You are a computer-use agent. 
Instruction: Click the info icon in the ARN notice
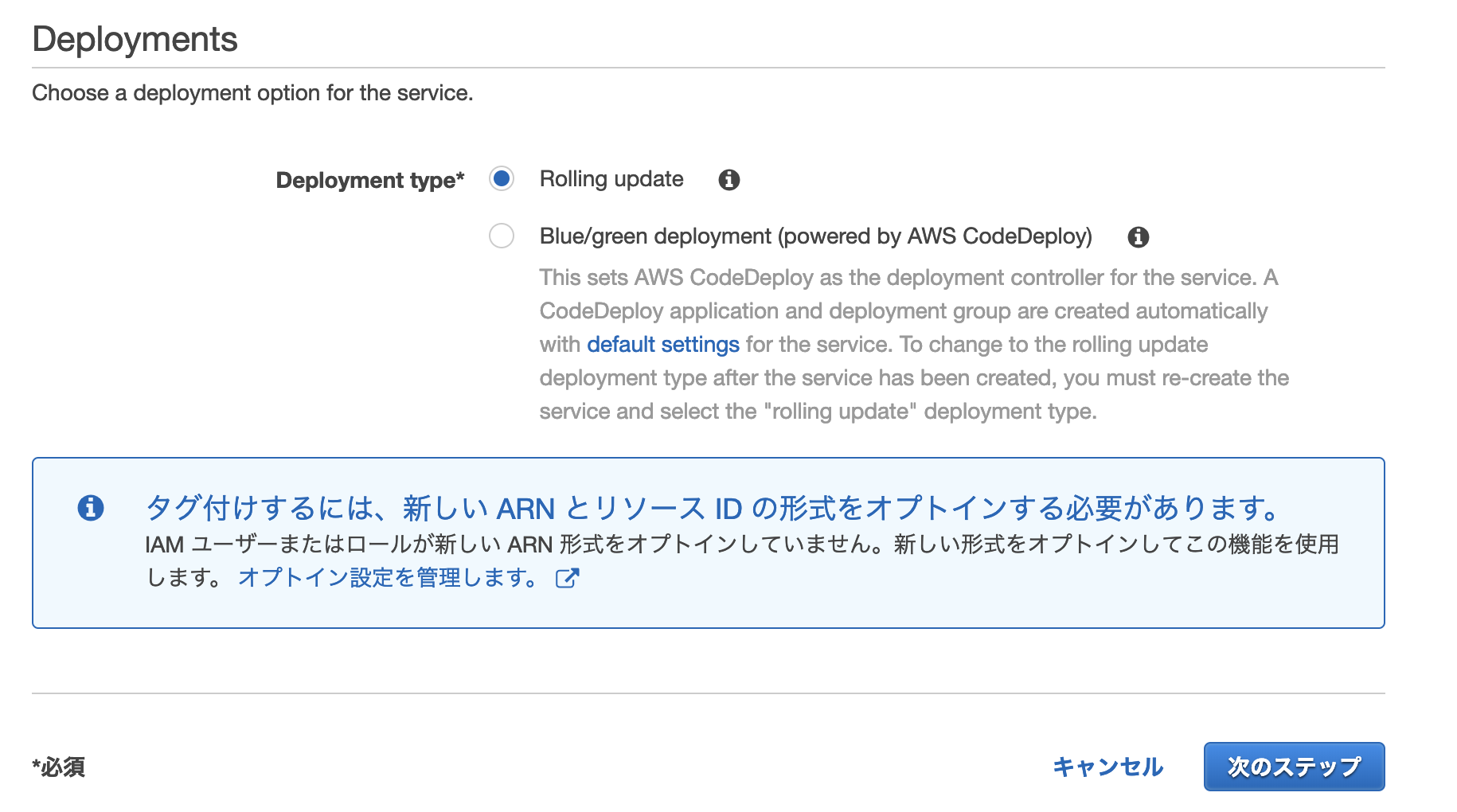click(91, 508)
